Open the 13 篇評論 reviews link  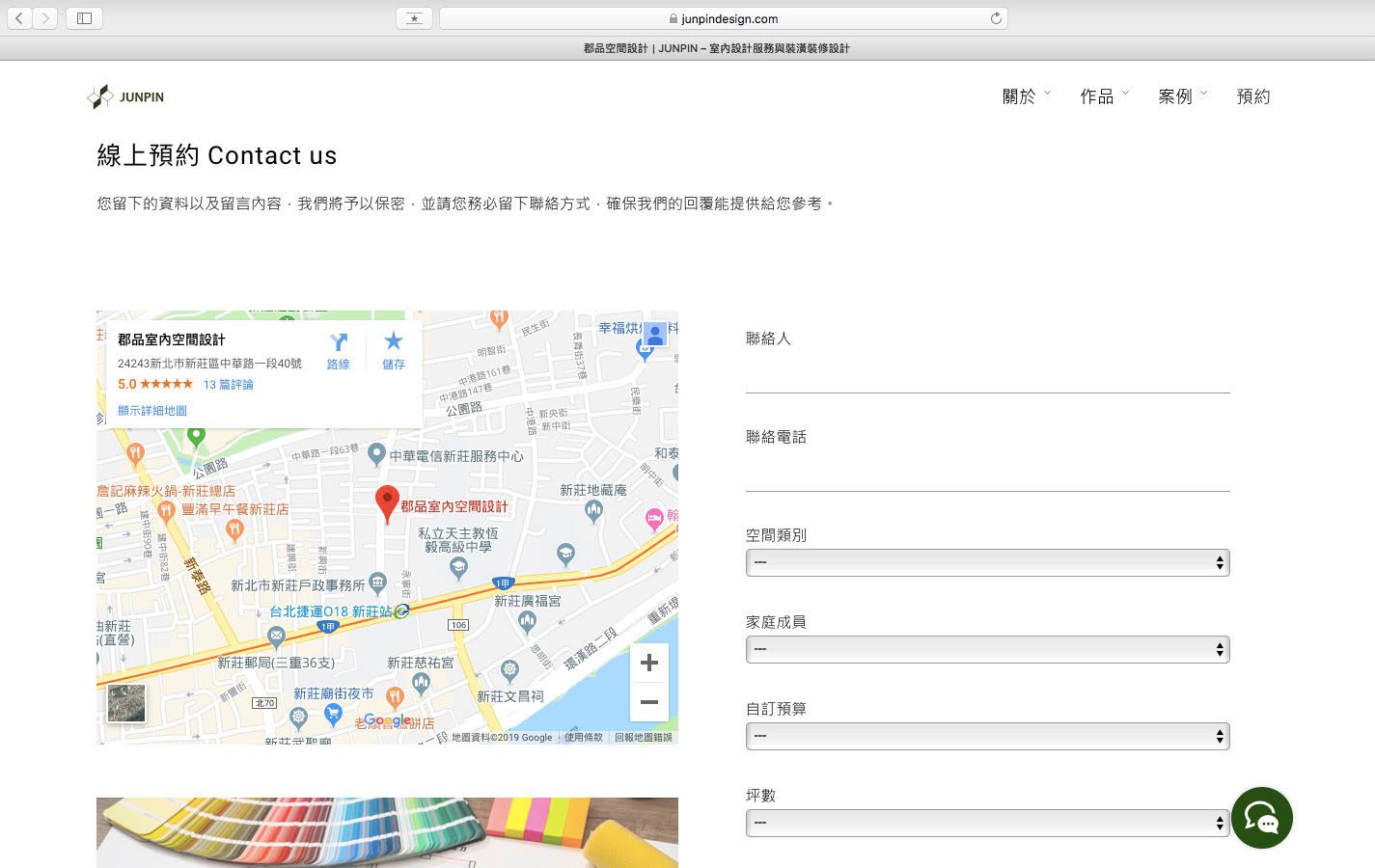pos(229,385)
